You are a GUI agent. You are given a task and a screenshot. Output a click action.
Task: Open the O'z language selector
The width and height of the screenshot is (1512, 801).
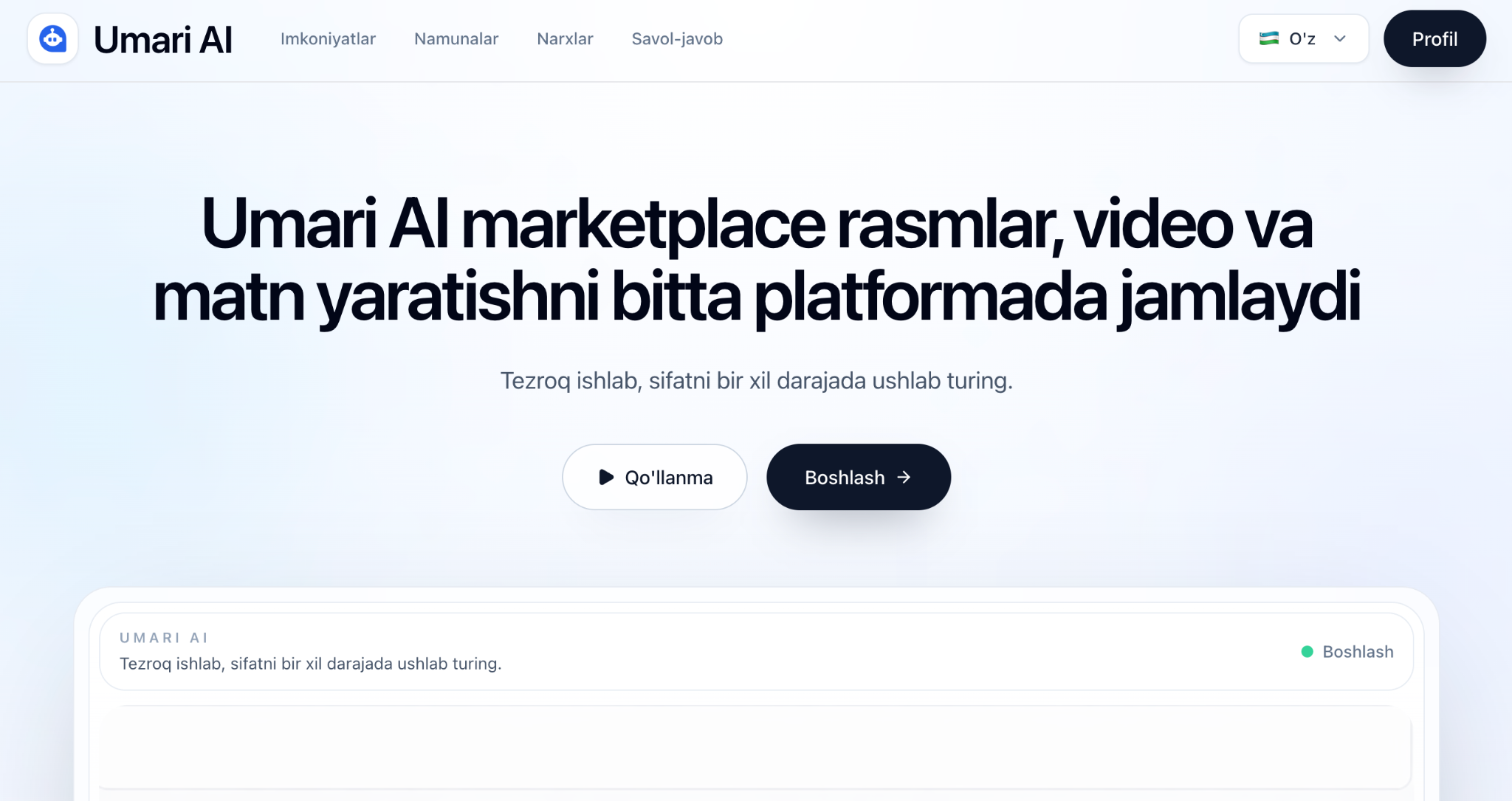pos(1302,39)
